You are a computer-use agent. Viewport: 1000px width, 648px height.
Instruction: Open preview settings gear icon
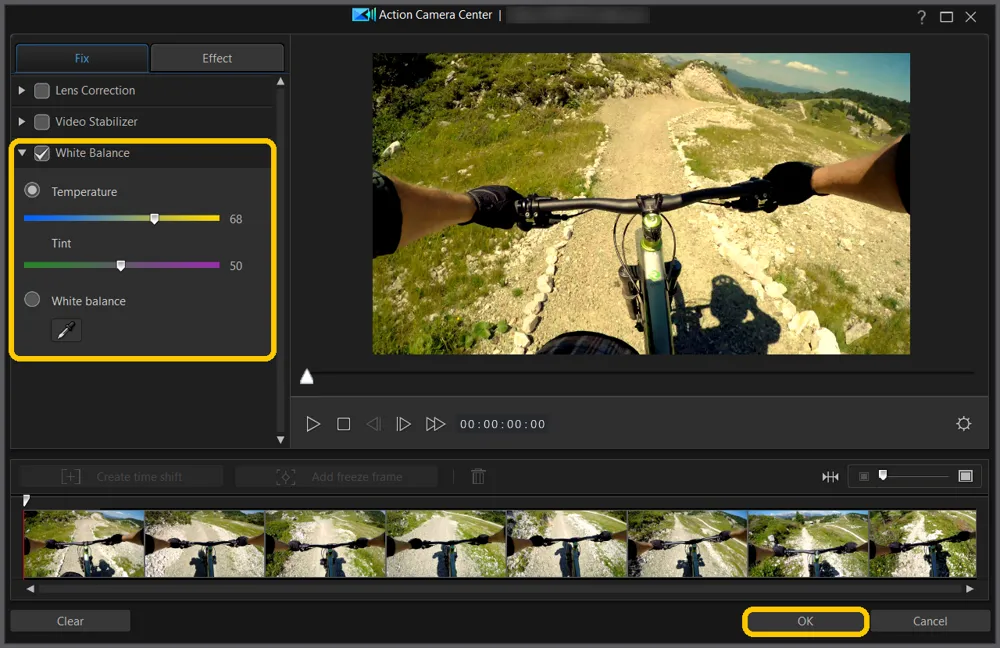click(964, 423)
